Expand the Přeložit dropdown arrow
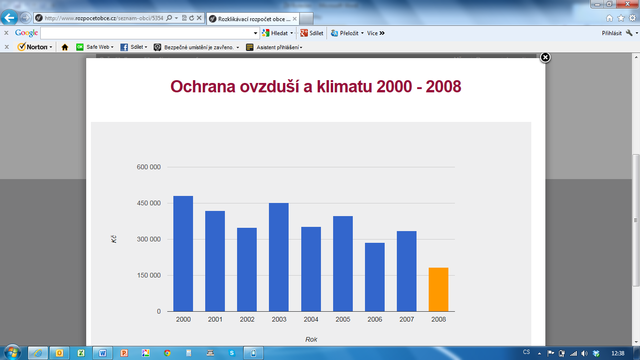The width and height of the screenshot is (640, 360). [x=362, y=33]
